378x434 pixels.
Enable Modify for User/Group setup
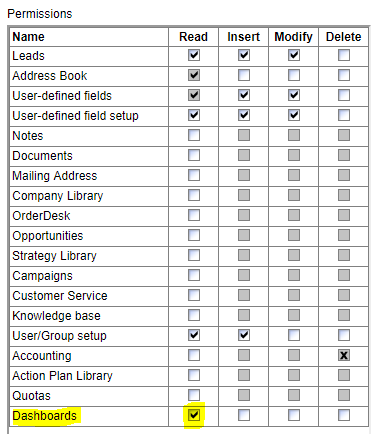294,335
